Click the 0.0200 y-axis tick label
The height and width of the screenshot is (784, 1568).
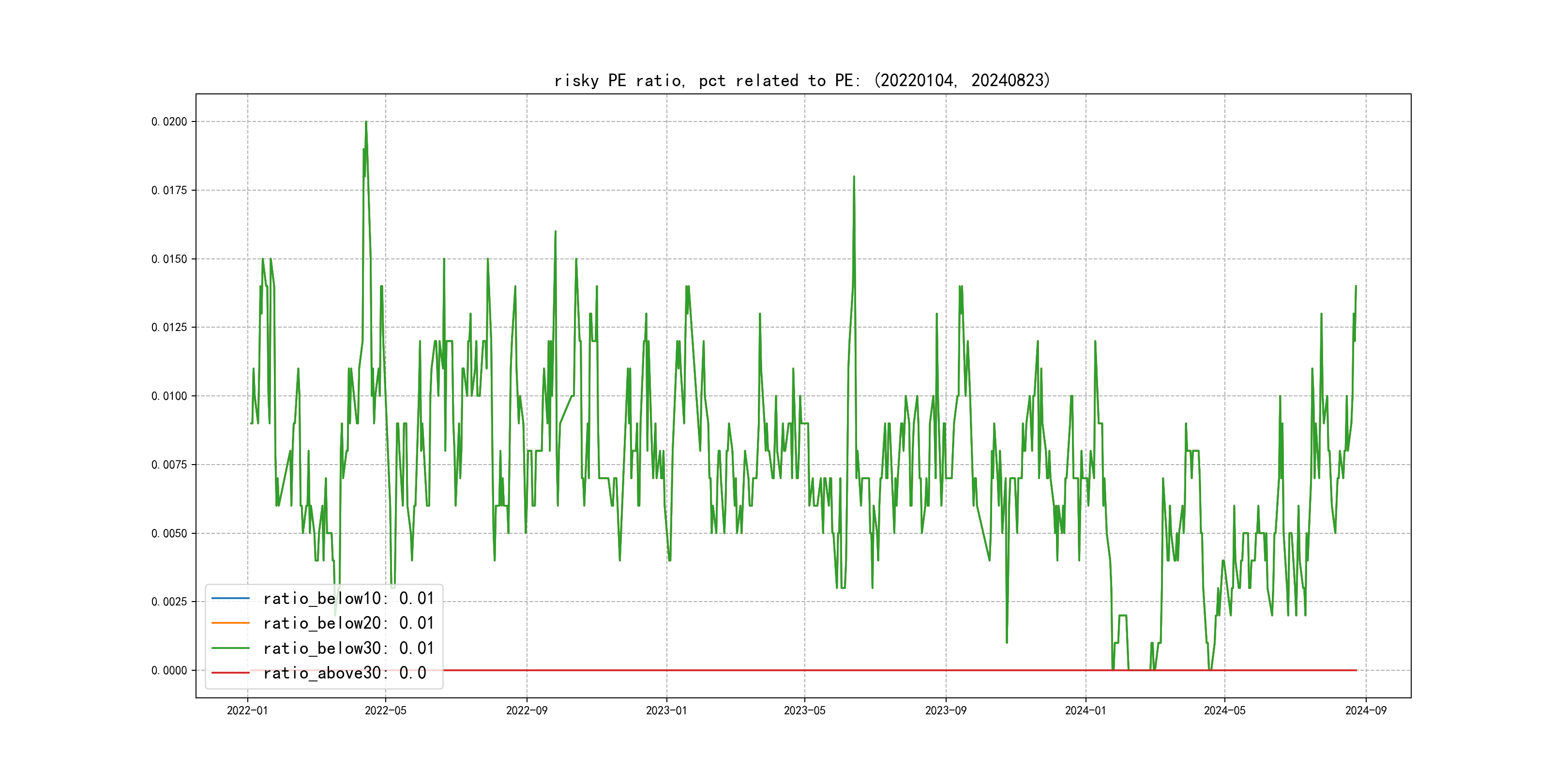coord(169,122)
